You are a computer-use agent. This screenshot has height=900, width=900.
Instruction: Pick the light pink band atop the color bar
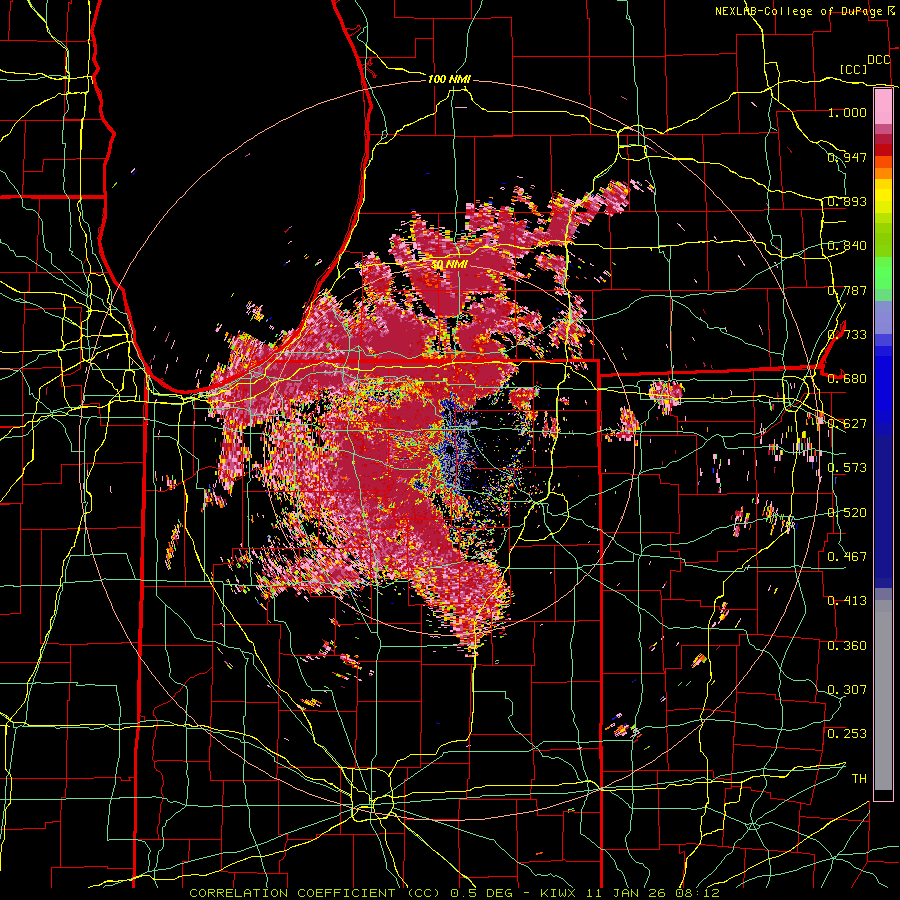coord(883,106)
